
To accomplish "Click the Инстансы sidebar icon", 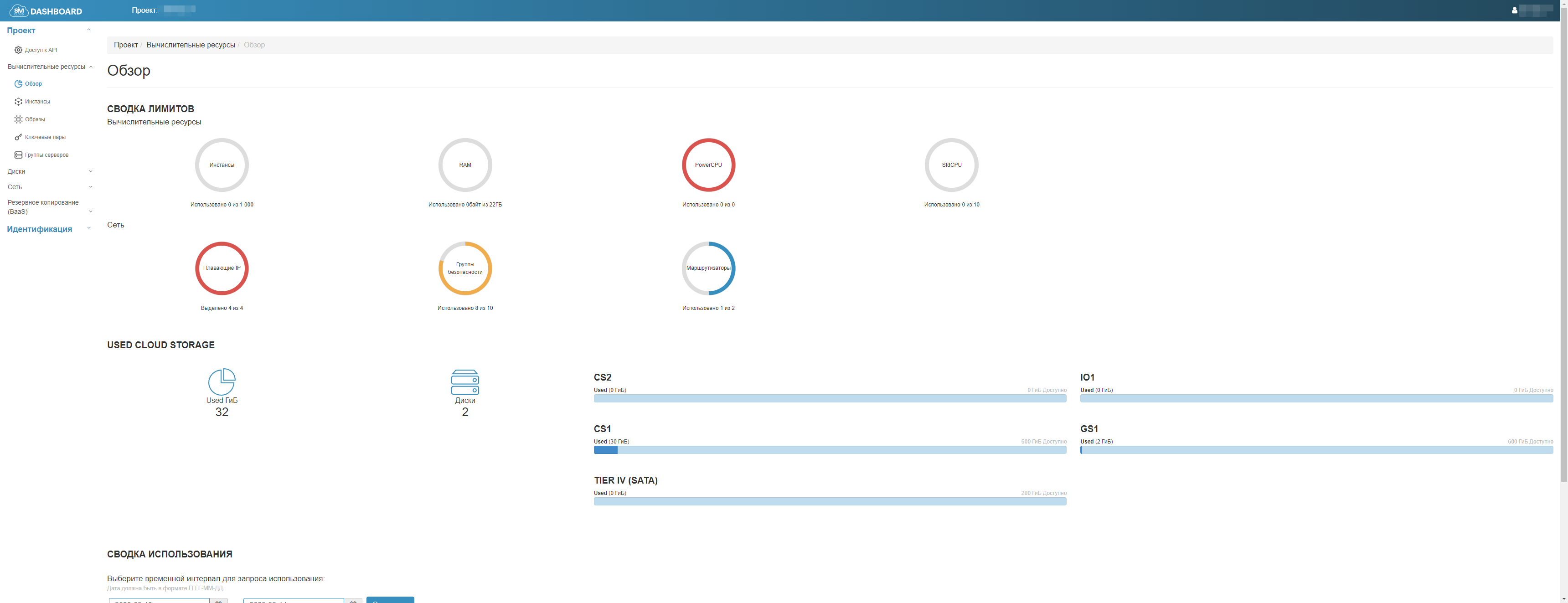I will click(x=18, y=102).
